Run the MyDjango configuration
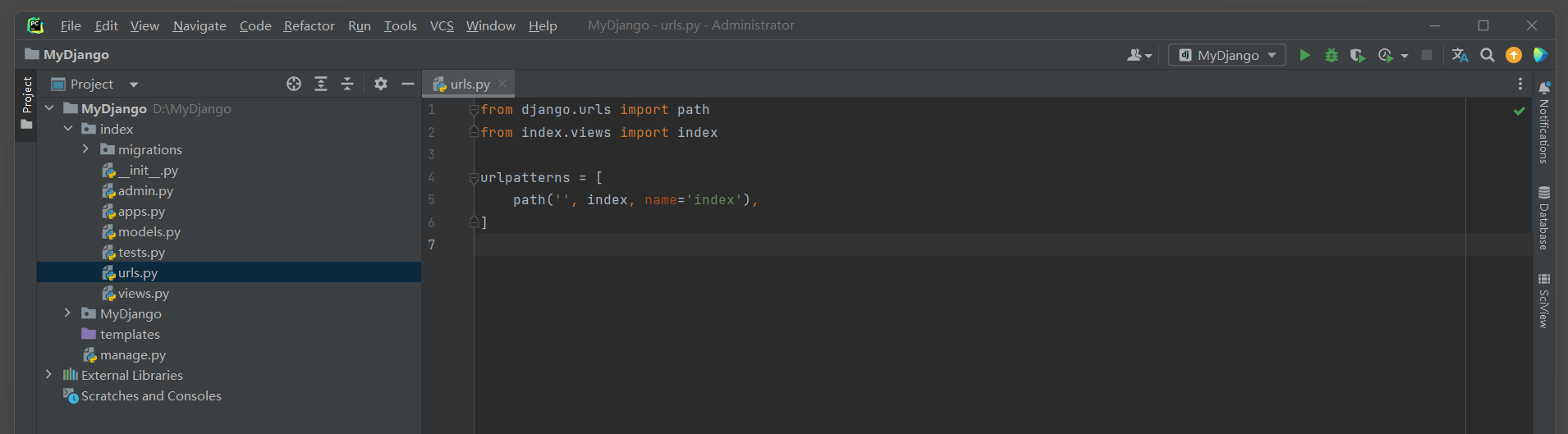Image resolution: width=1568 pixels, height=434 pixels. click(x=1304, y=55)
